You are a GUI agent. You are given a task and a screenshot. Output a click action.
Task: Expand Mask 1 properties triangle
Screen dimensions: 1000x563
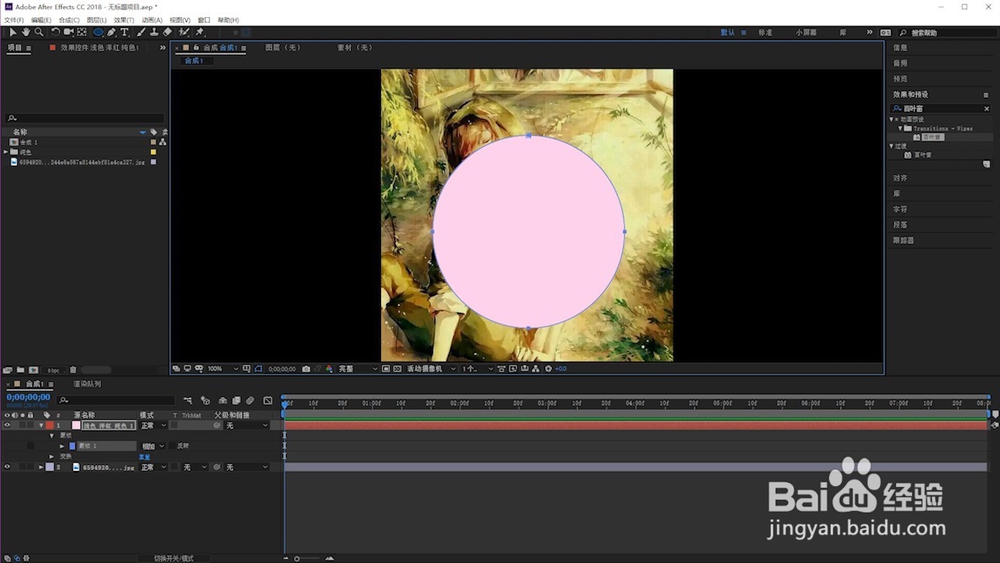(62, 446)
